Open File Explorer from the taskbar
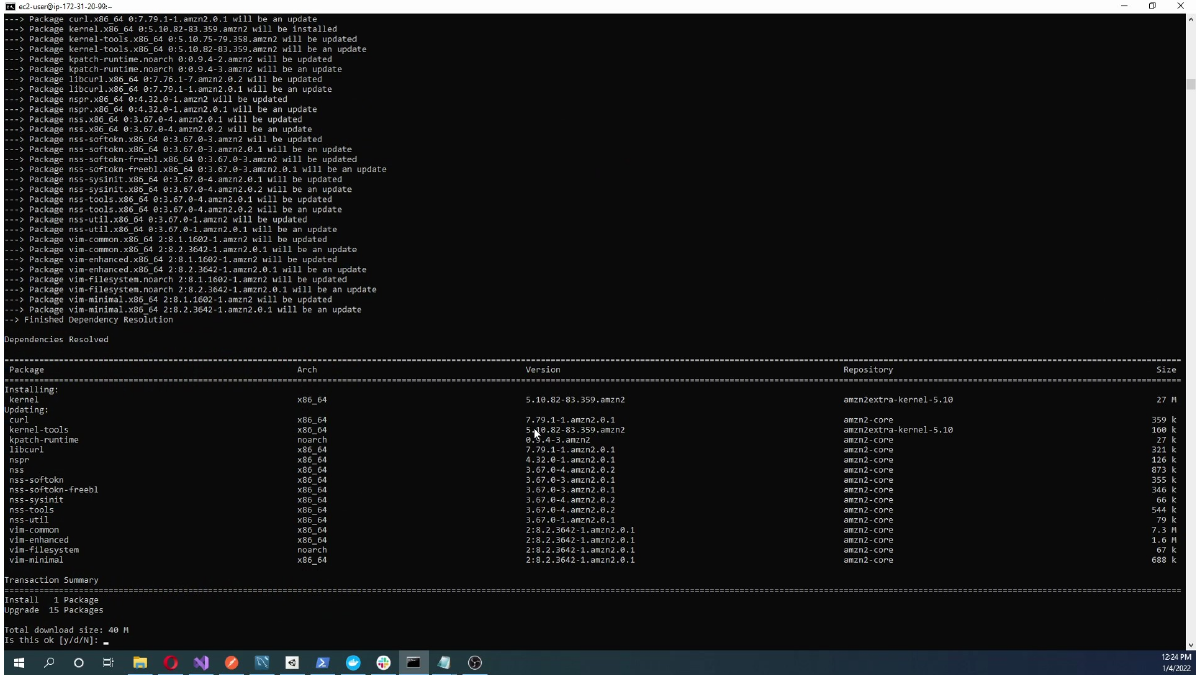 [140, 662]
